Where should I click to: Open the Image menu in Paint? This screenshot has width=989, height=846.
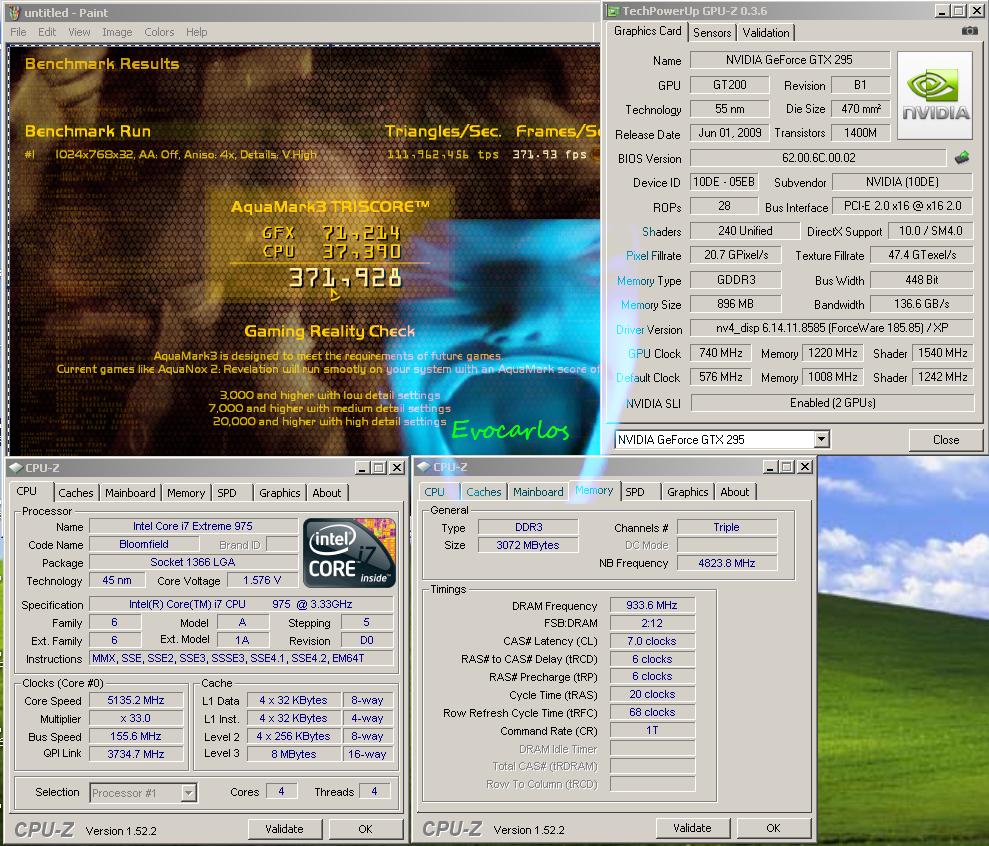pyautogui.click(x=117, y=32)
